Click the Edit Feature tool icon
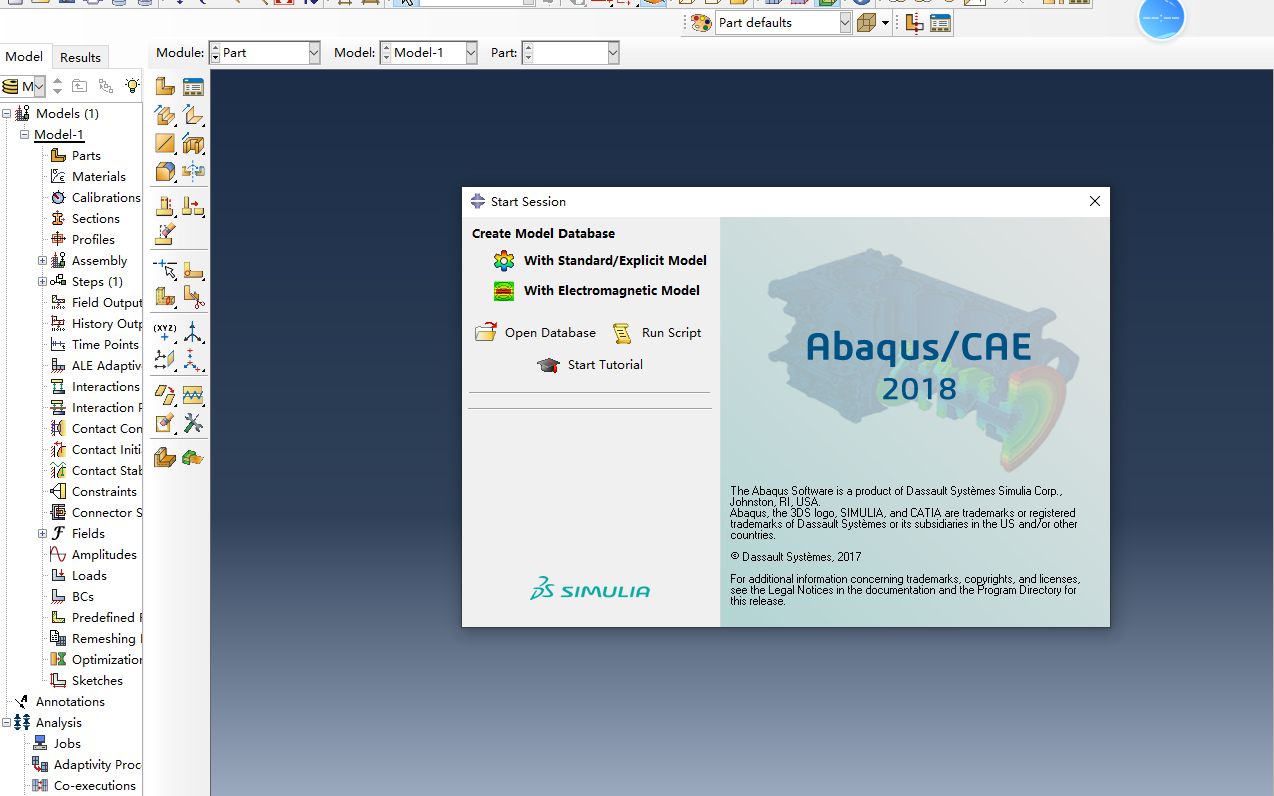 coord(165,207)
